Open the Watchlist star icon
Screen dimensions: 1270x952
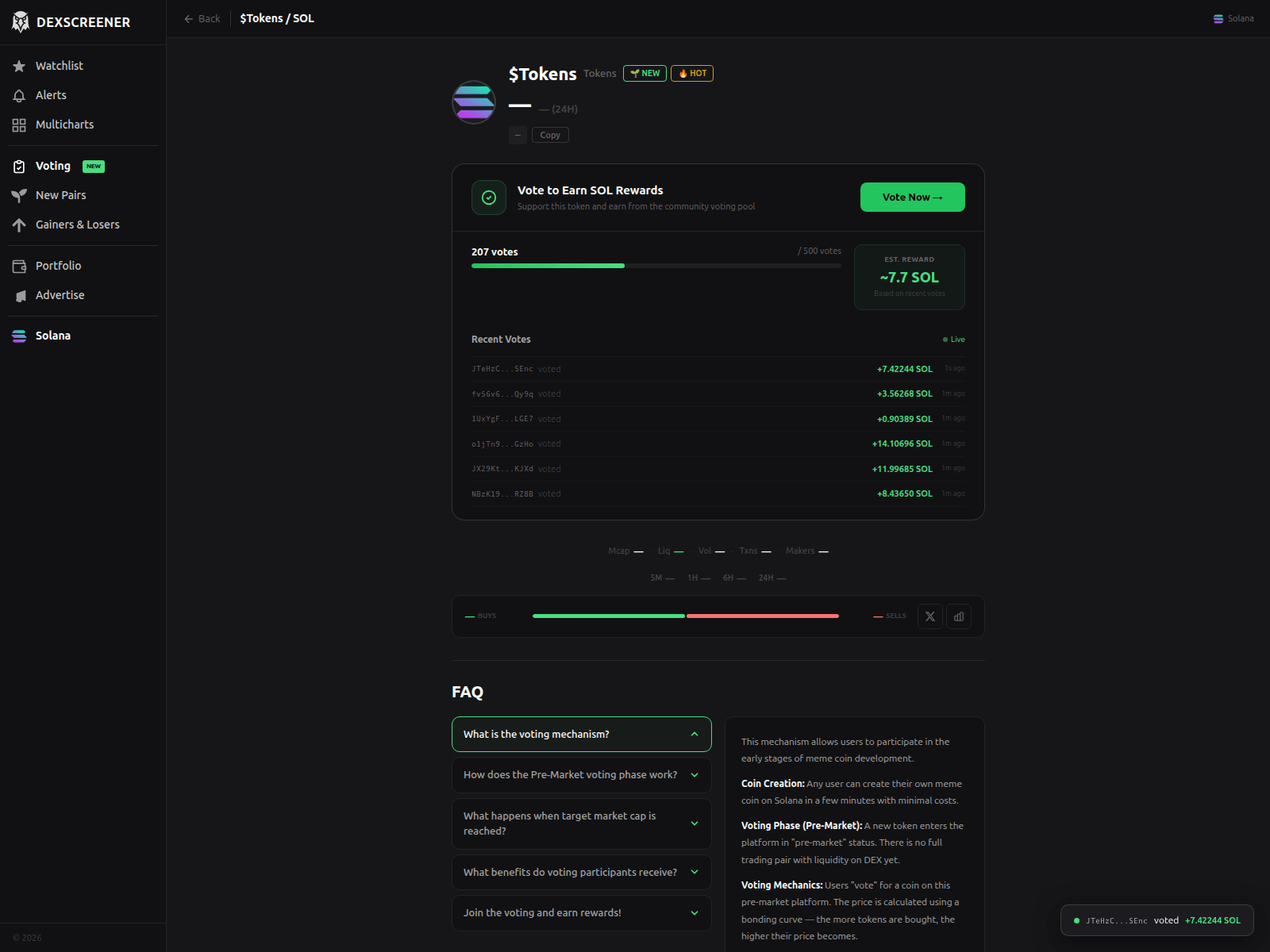point(19,66)
